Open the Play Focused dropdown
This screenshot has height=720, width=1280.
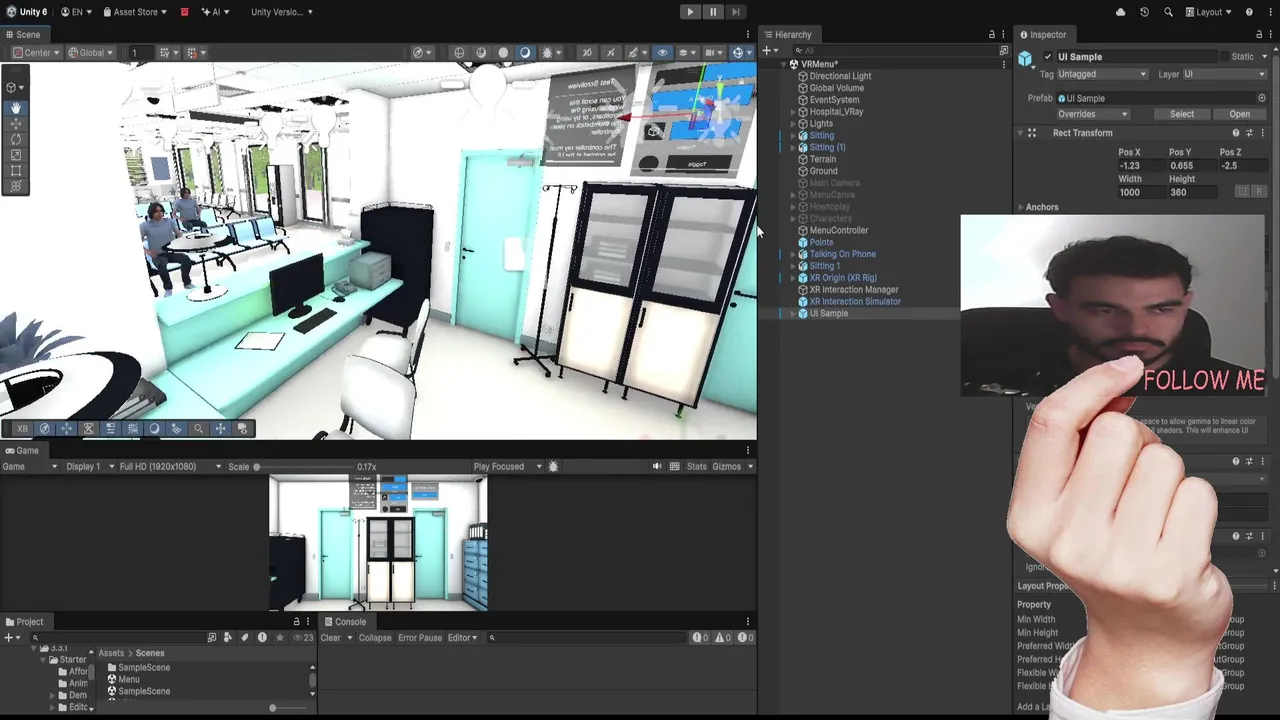pyautogui.click(x=507, y=466)
